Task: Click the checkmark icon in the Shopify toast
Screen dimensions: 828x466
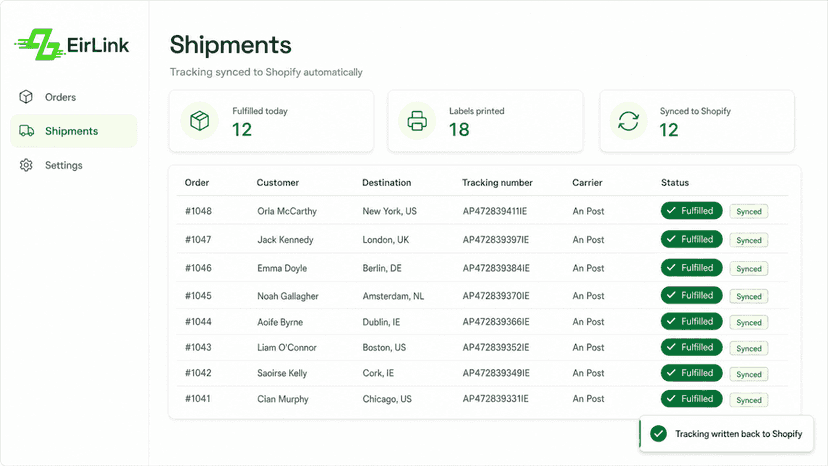Action: pos(658,434)
